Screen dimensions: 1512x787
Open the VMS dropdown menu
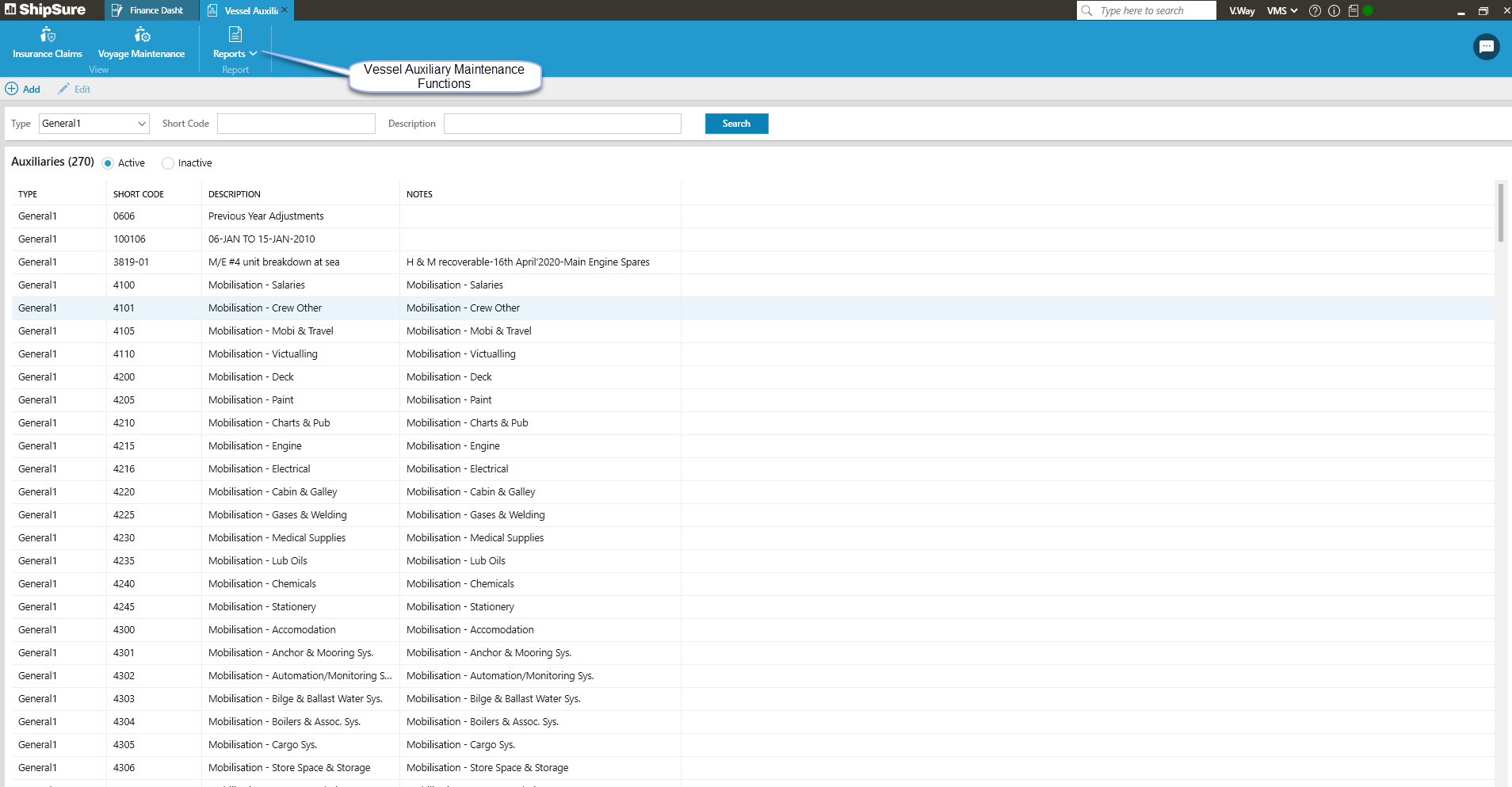(x=1281, y=11)
